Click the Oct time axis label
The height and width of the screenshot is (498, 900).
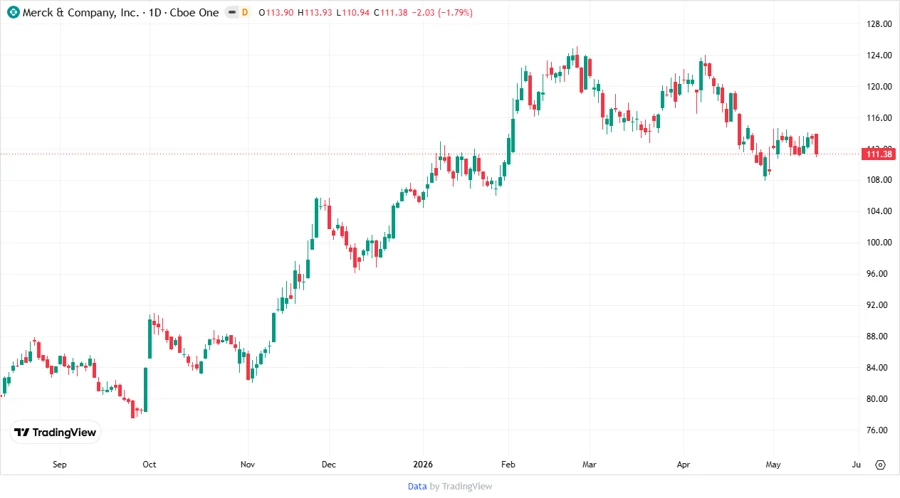click(x=149, y=465)
